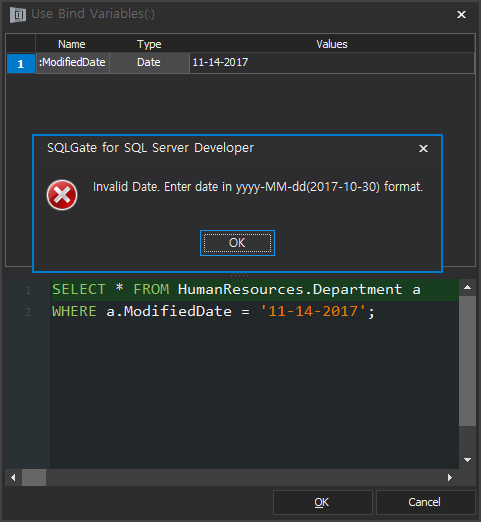Click the horizontal scroll right arrow
Viewport: 481px width, 522px height.
coord(450,477)
